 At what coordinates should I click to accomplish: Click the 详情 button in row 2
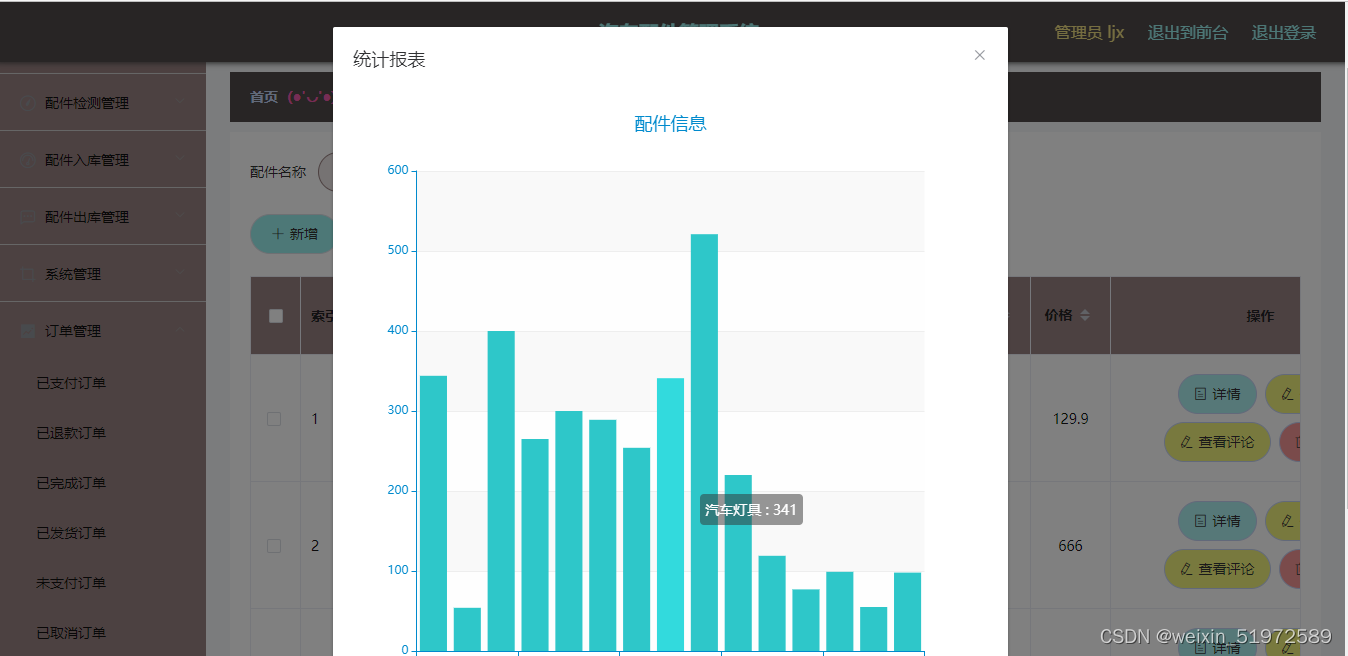(1217, 521)
